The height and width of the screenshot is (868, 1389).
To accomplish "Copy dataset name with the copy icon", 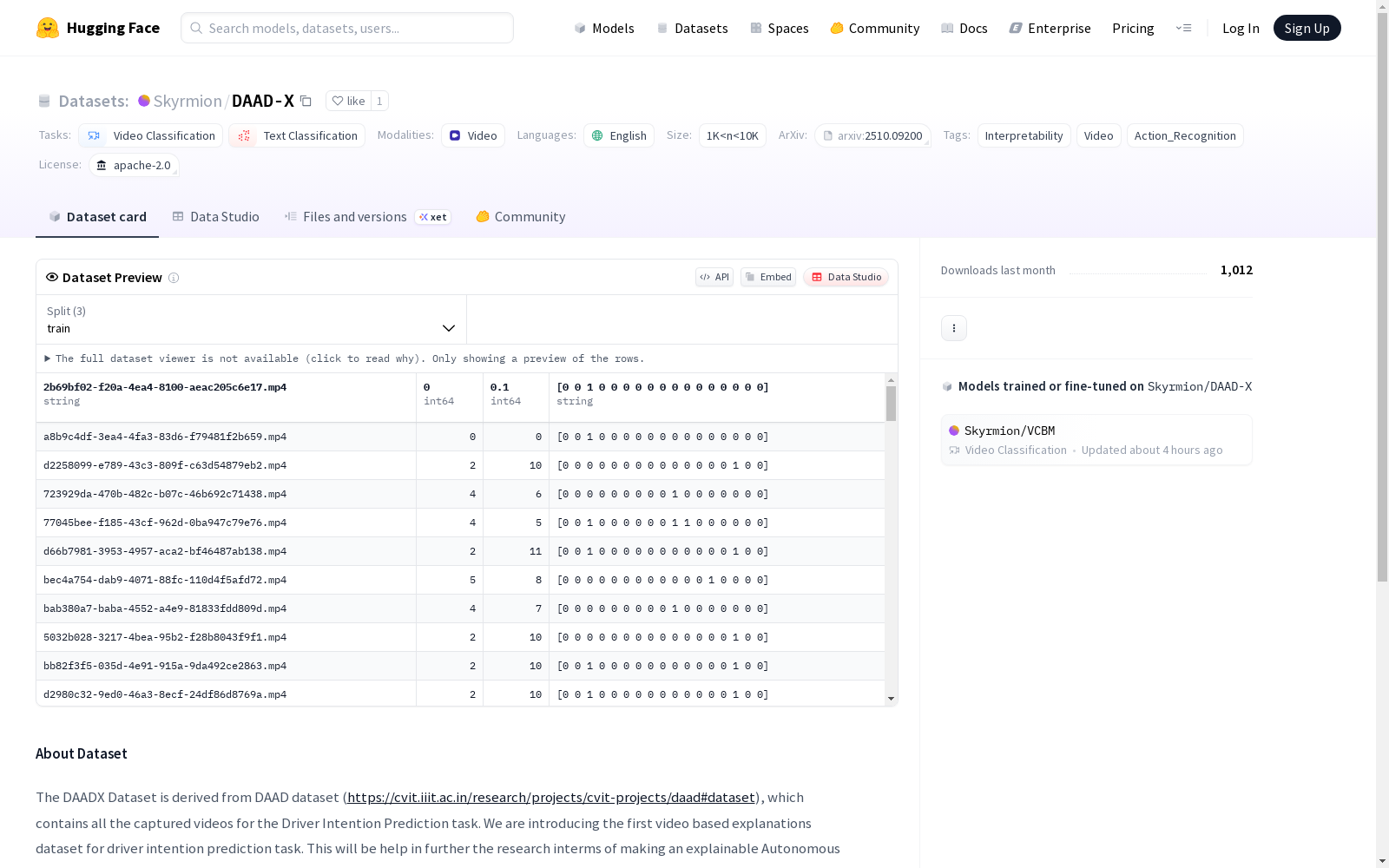I will [306, 101].
